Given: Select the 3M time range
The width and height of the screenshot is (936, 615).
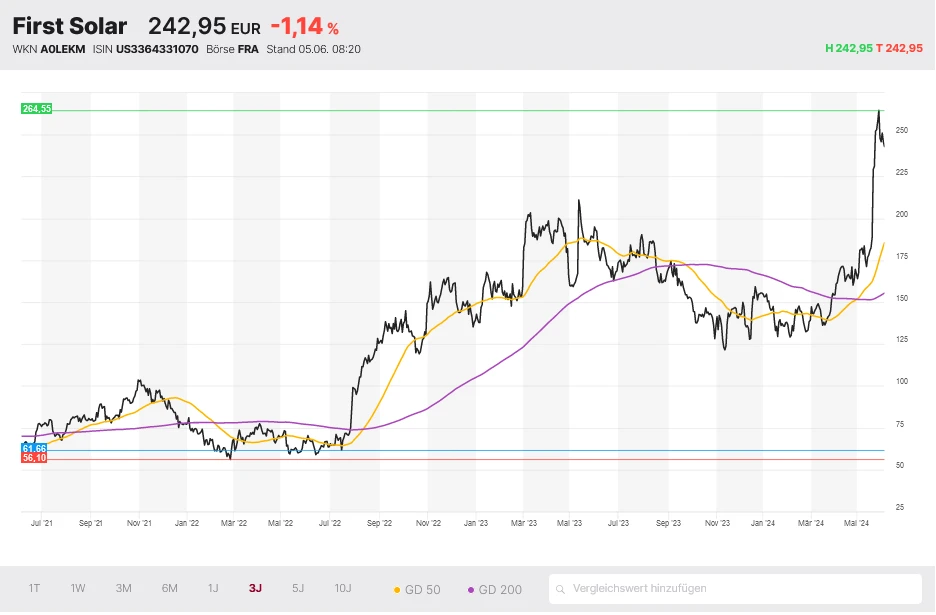Looking at the screenshot, I should tap(123, 589).
